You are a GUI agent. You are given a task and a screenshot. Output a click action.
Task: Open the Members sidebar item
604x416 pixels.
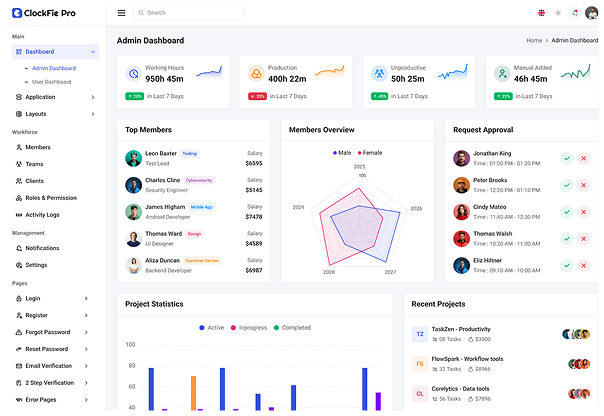(x=38, y=147)
